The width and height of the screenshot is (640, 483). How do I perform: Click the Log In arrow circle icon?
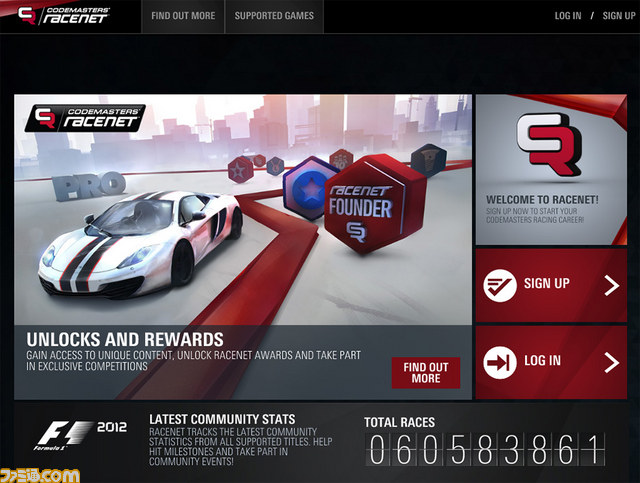(500, 362)
